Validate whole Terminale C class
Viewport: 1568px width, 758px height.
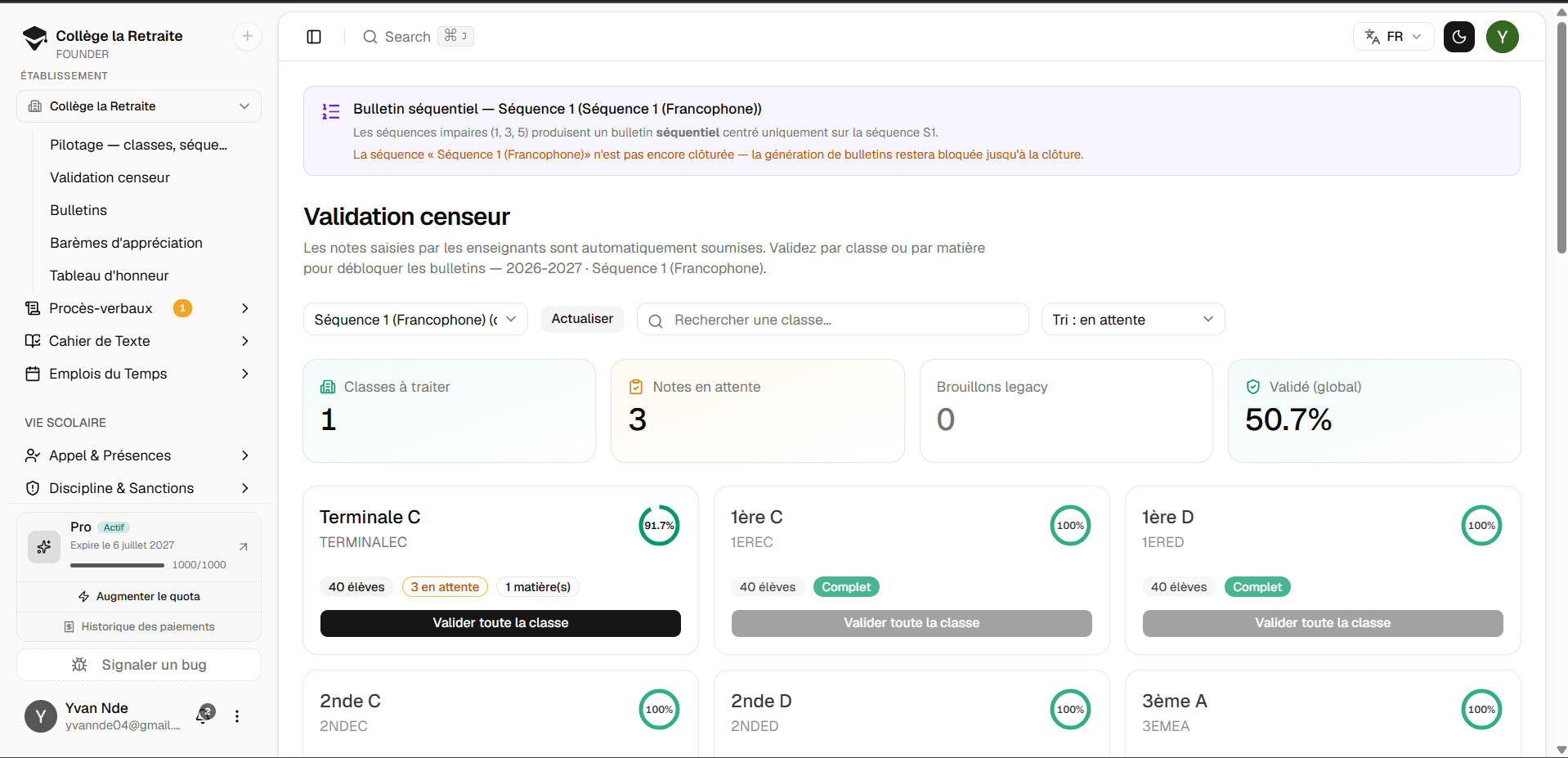pos(500,623)
